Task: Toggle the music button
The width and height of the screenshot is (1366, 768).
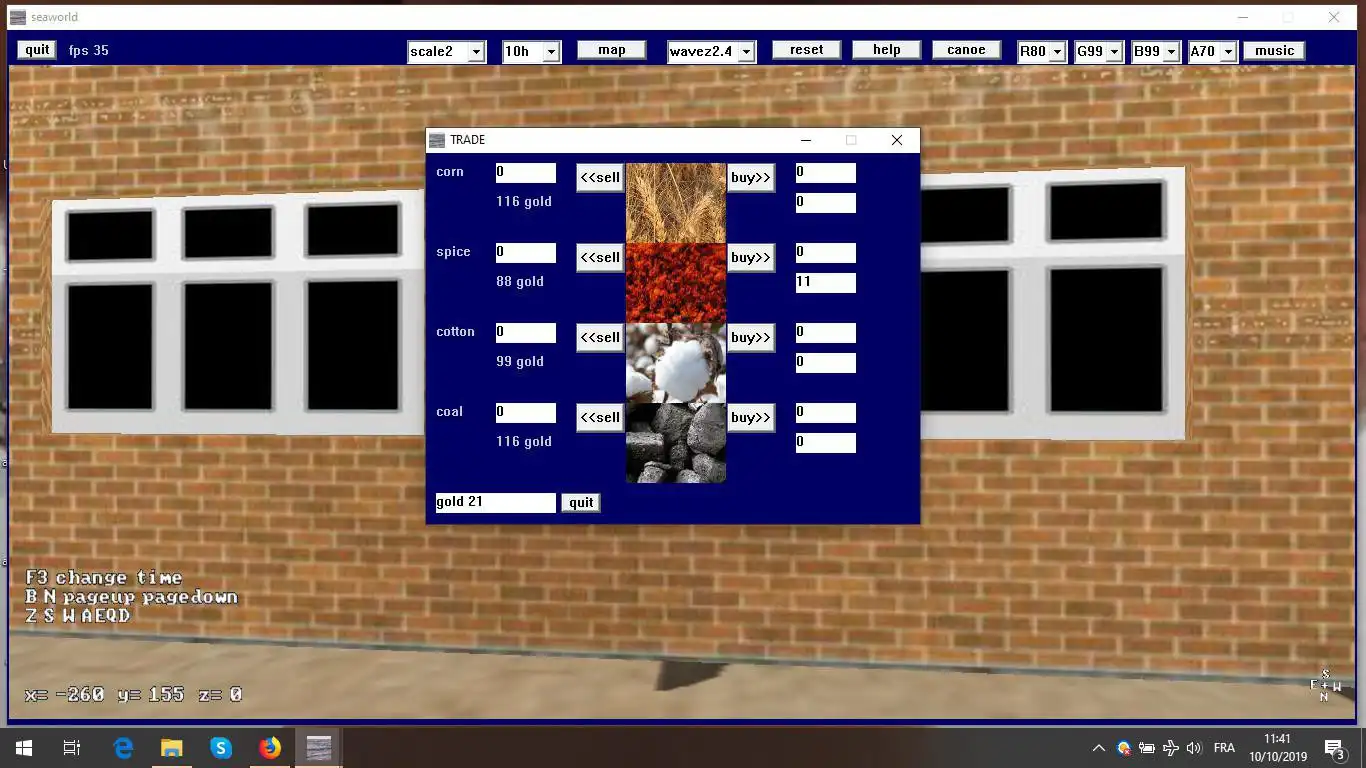Action: pyautogui.click(x=1275, y=51)
